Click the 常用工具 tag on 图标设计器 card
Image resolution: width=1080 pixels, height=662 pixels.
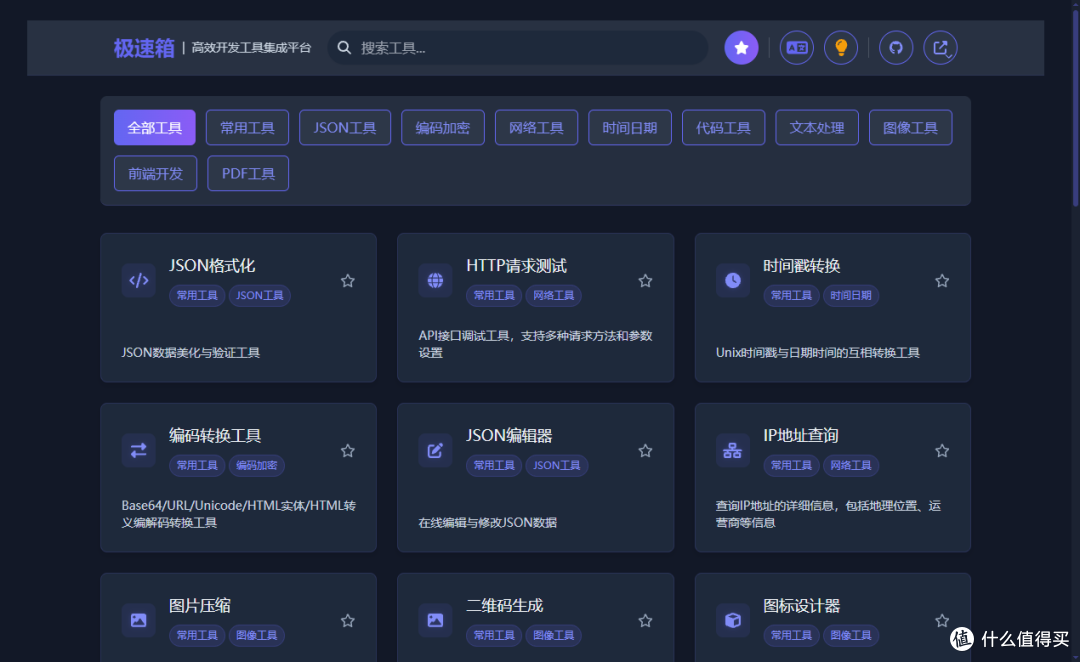pos(791,635)
